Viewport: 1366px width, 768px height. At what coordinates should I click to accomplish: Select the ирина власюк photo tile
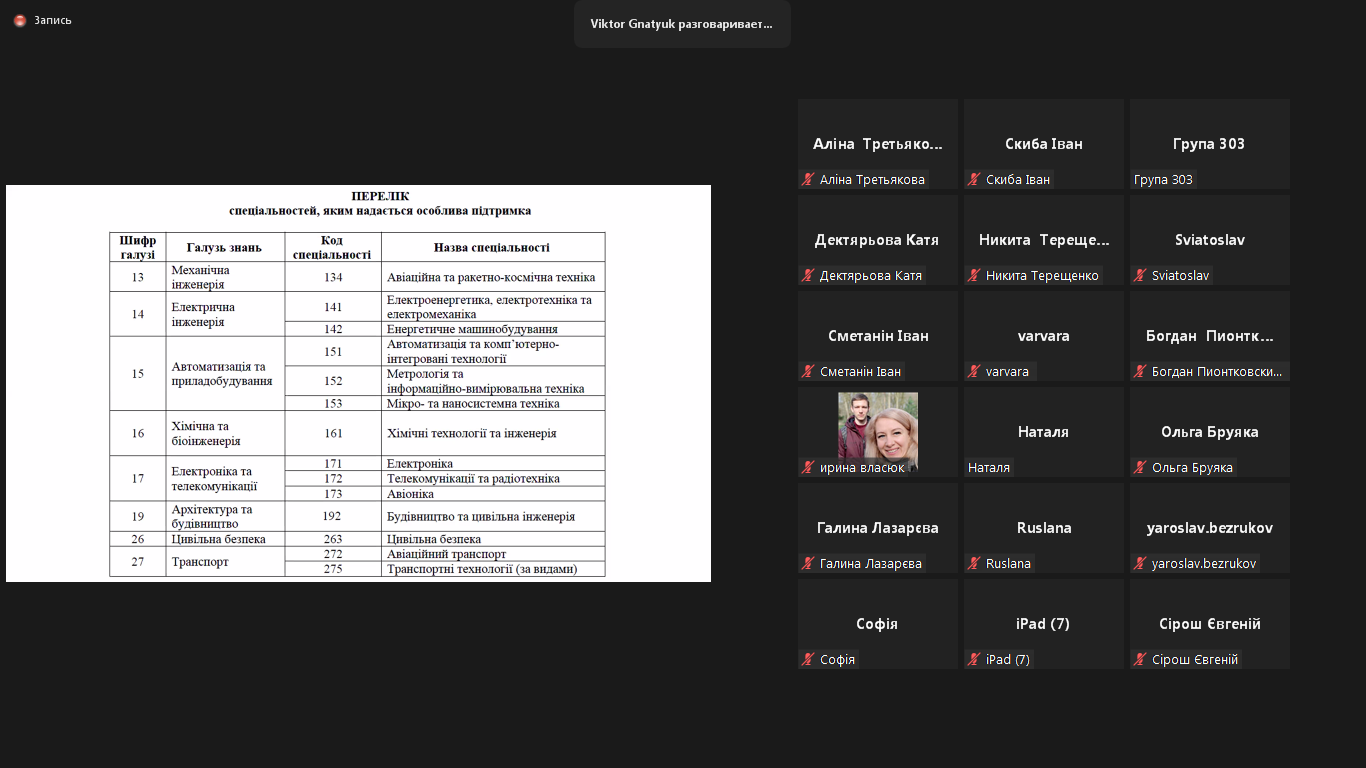877,430
